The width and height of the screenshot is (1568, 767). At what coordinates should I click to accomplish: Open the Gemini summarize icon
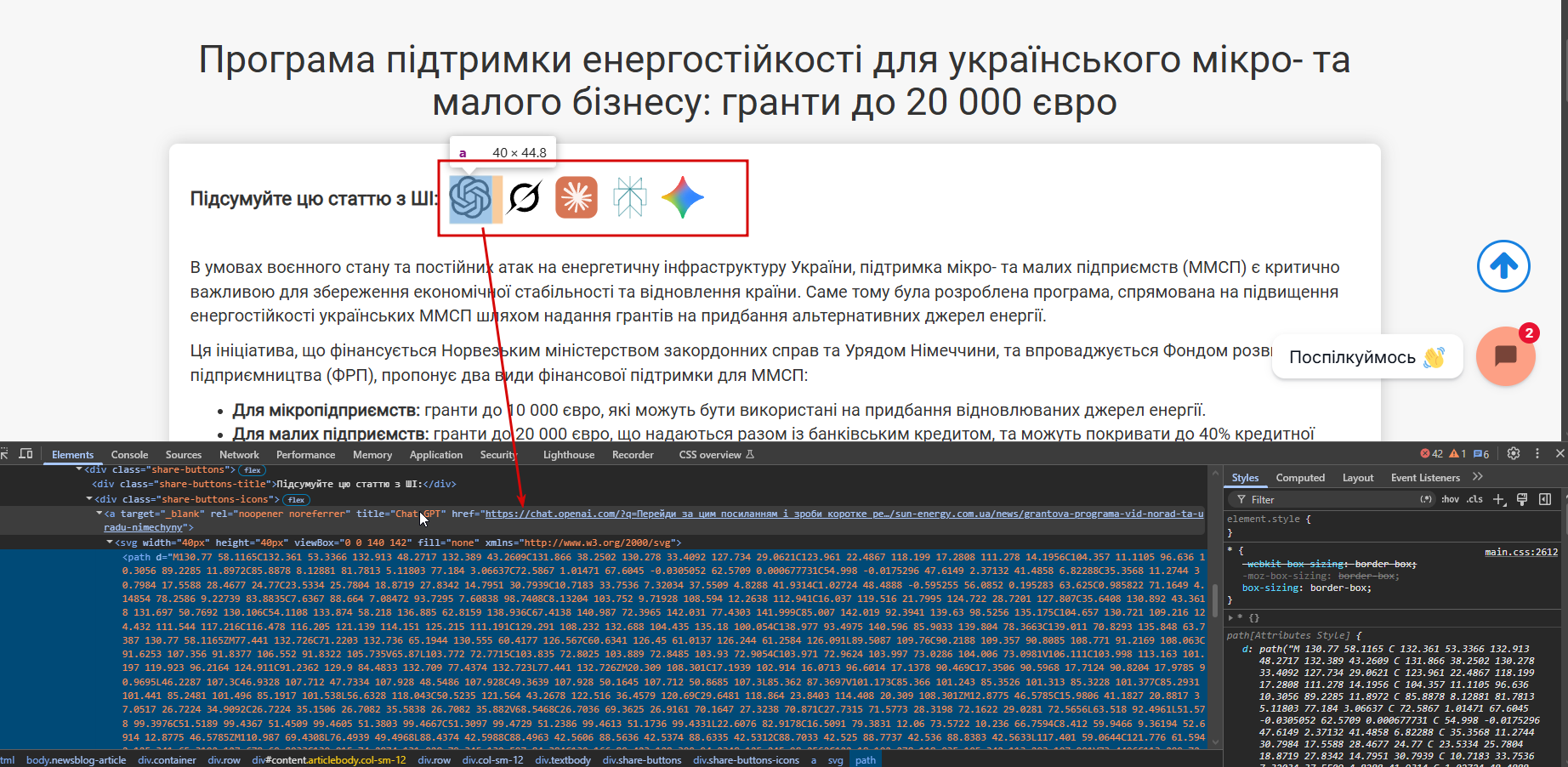[683, 197]
